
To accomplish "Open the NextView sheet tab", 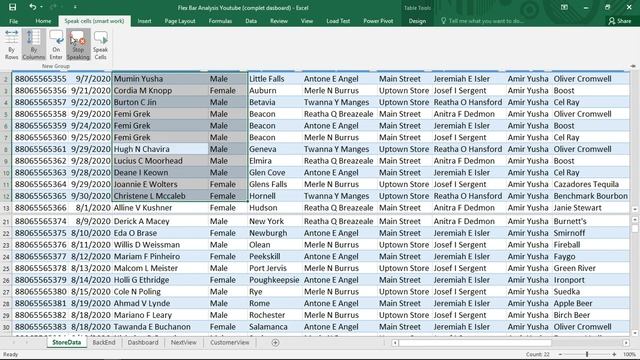I will tap(184, 342).
